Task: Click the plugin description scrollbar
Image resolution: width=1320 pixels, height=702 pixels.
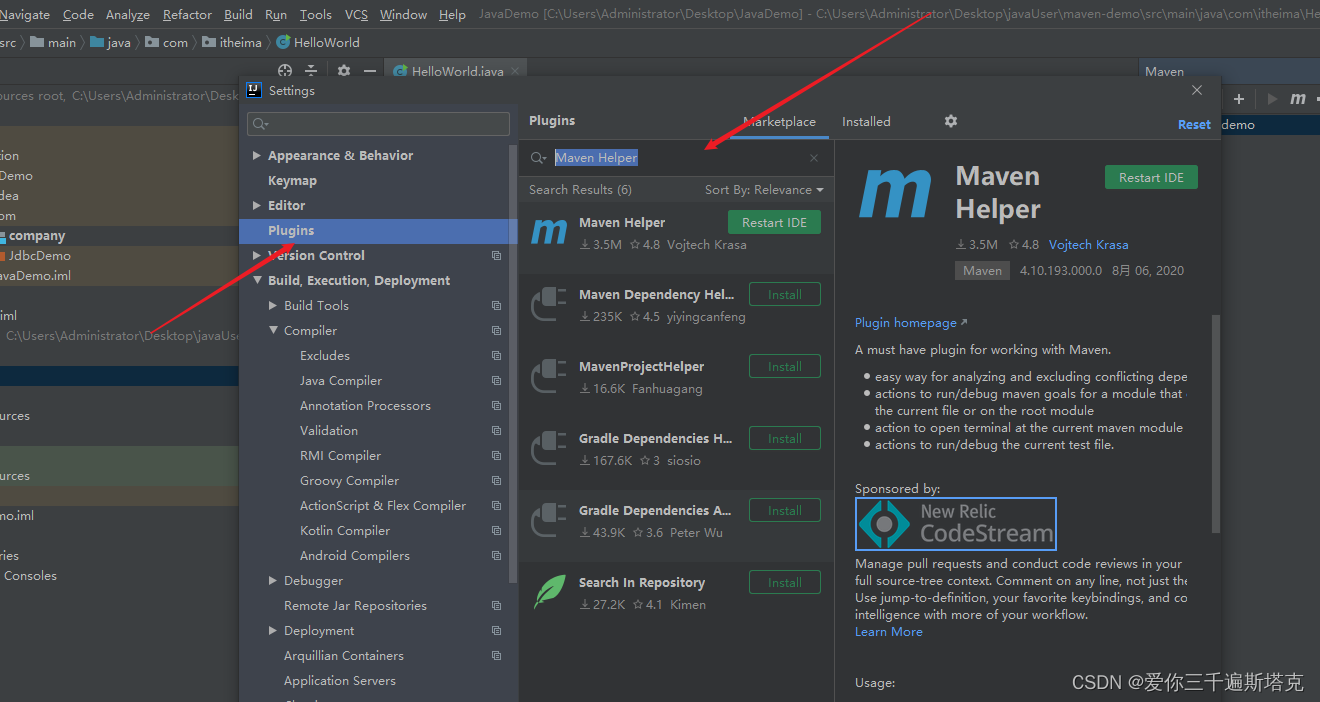Action: [x=1213, y=420]
